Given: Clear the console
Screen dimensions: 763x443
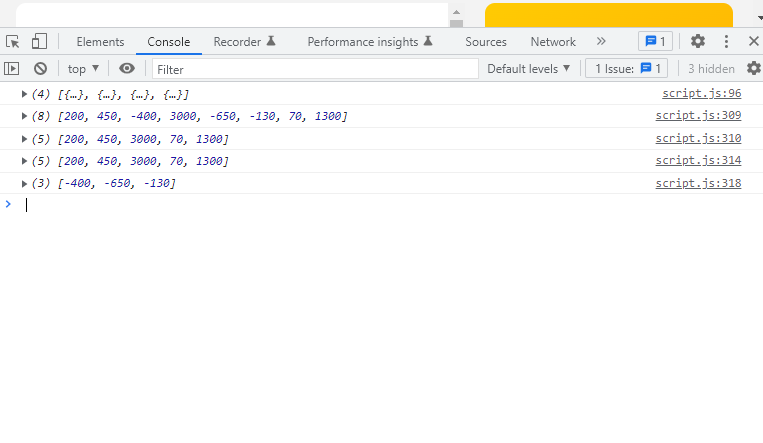Looking at the screenshot, I should click(40, 69).
